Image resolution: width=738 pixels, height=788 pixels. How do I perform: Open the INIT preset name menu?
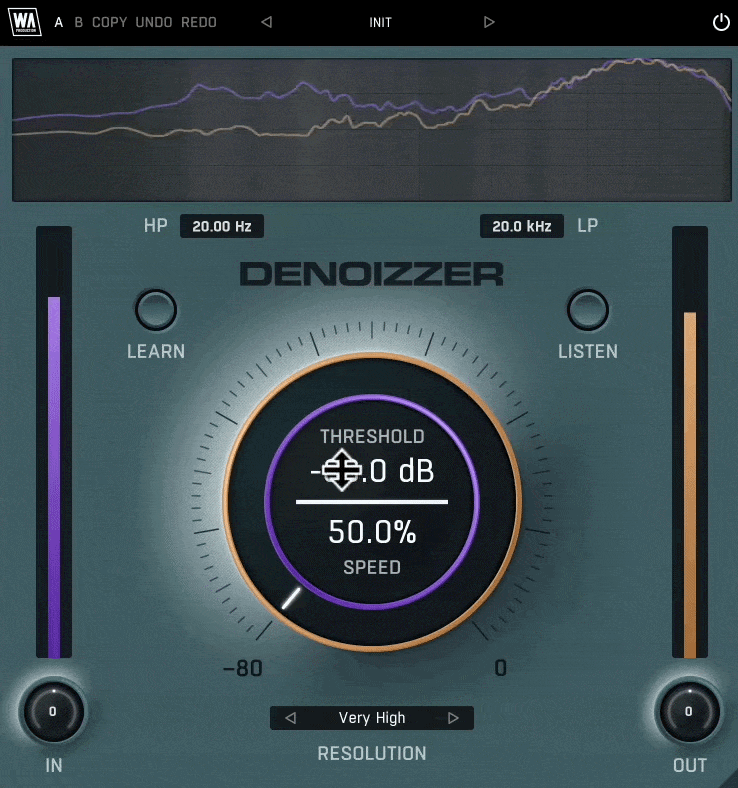pos(380,23)
